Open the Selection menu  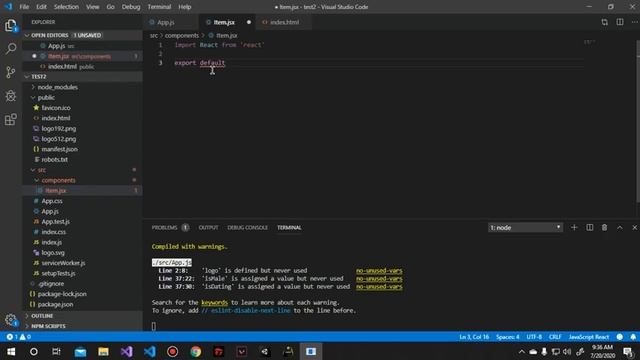click(x=66, y=7)
